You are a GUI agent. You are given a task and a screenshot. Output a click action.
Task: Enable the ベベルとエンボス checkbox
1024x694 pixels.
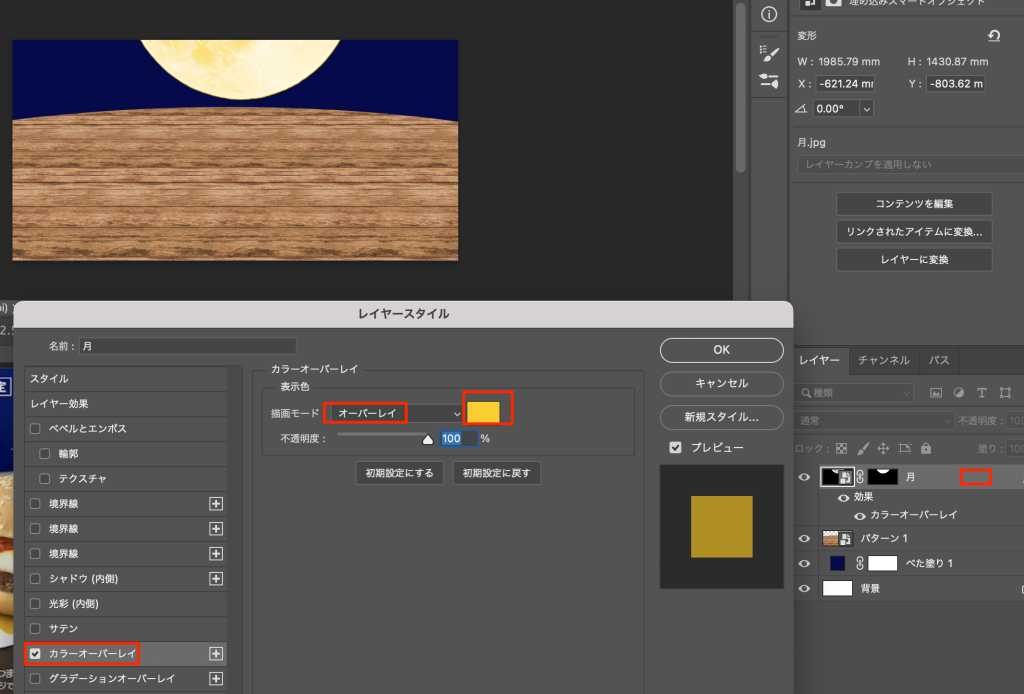click(36, 429)
